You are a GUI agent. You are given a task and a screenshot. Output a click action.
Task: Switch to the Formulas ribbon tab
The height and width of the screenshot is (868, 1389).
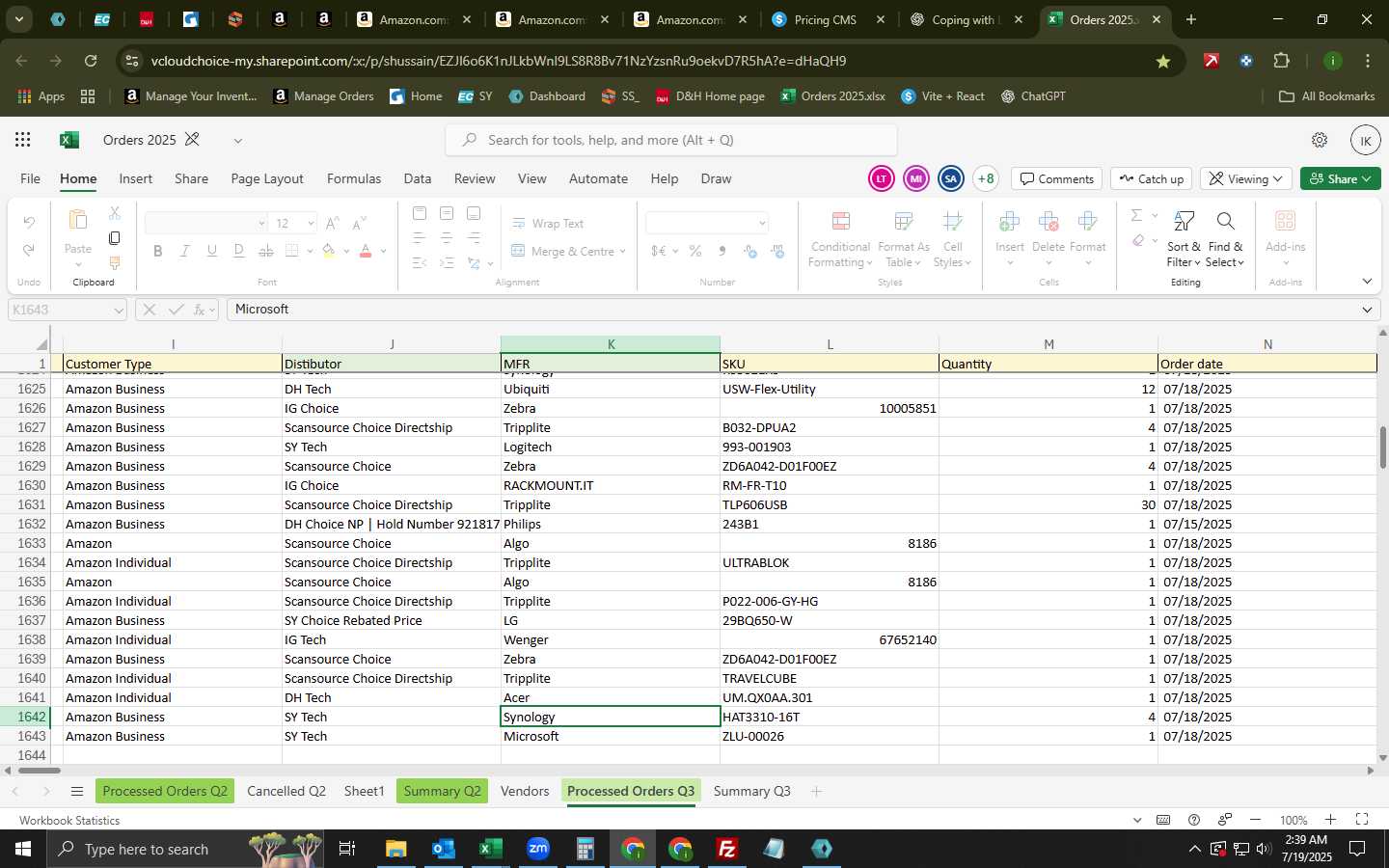point(354,178)
